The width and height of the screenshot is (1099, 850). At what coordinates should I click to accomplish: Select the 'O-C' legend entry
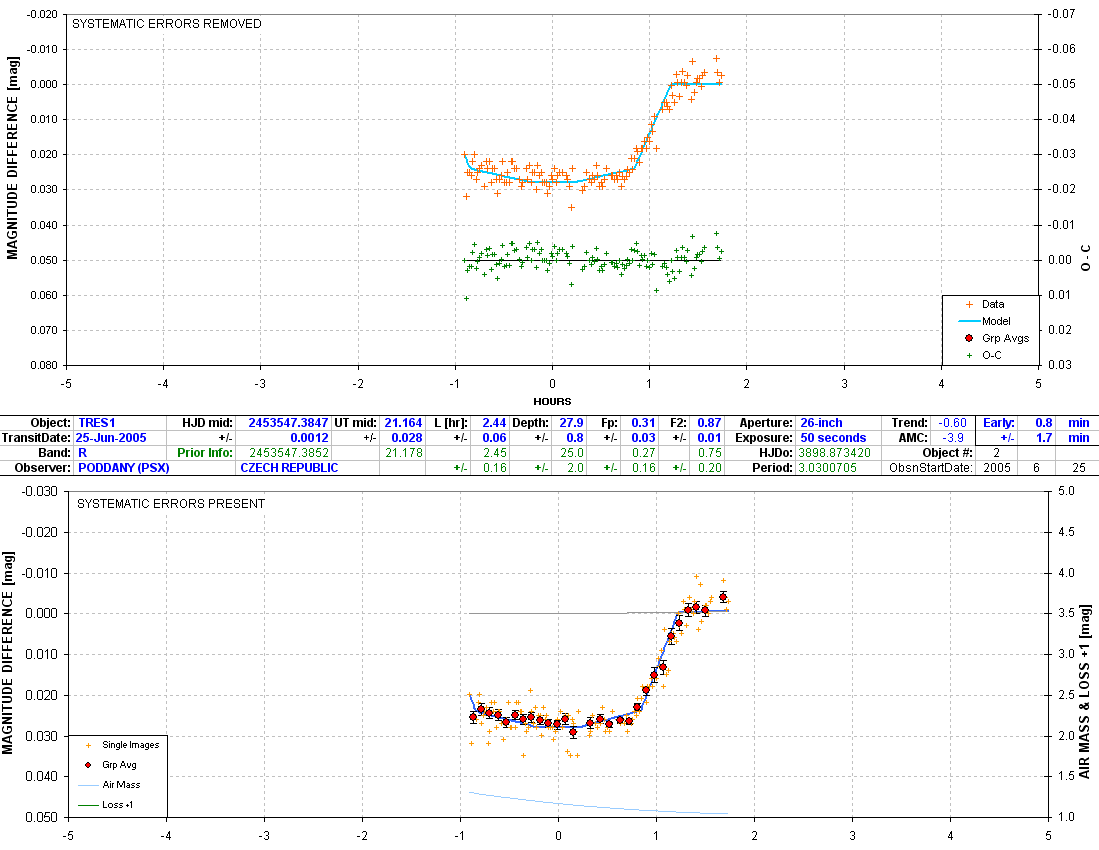(992, 355)
